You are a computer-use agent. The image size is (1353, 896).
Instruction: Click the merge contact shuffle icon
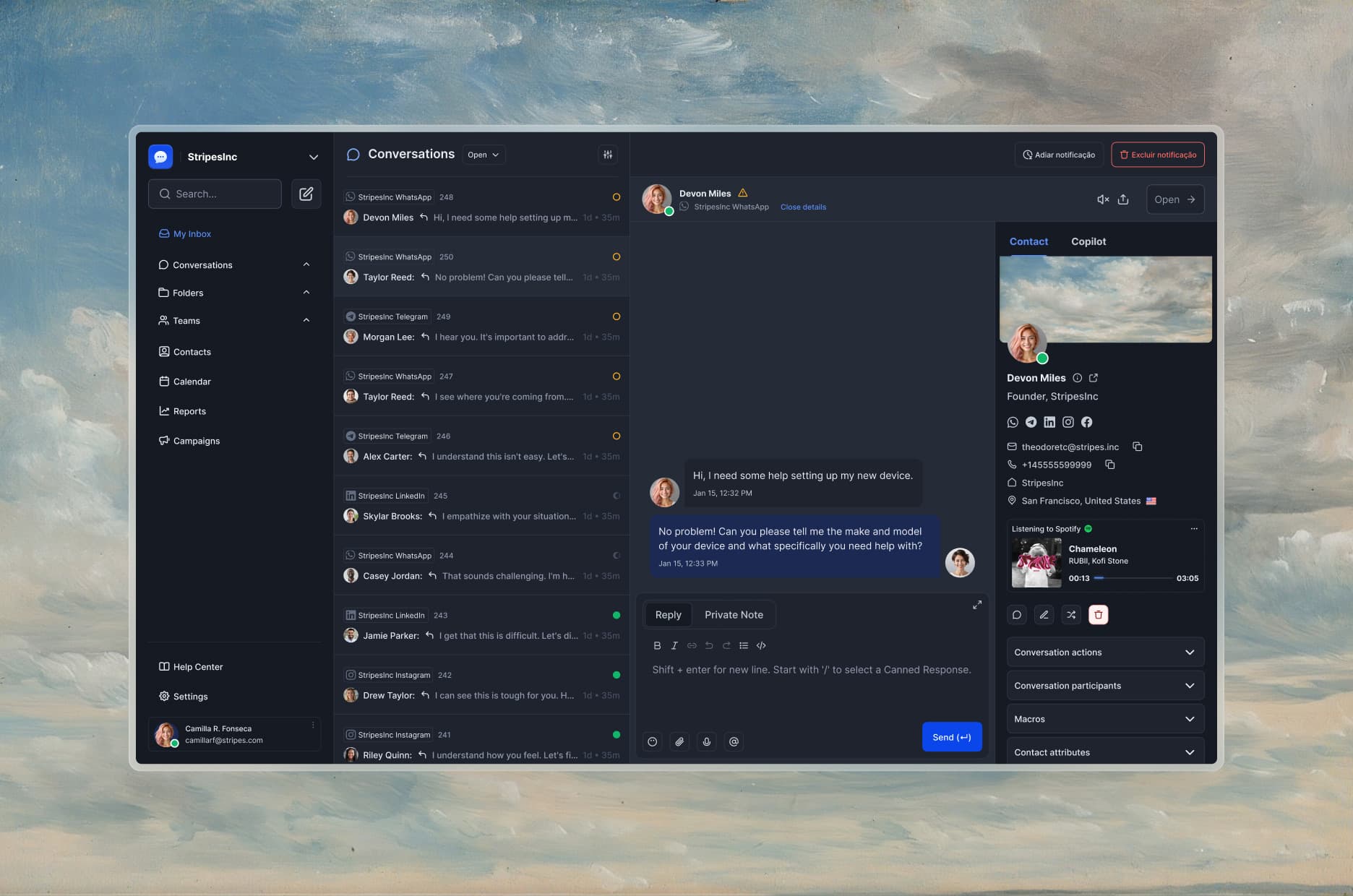1071,615
